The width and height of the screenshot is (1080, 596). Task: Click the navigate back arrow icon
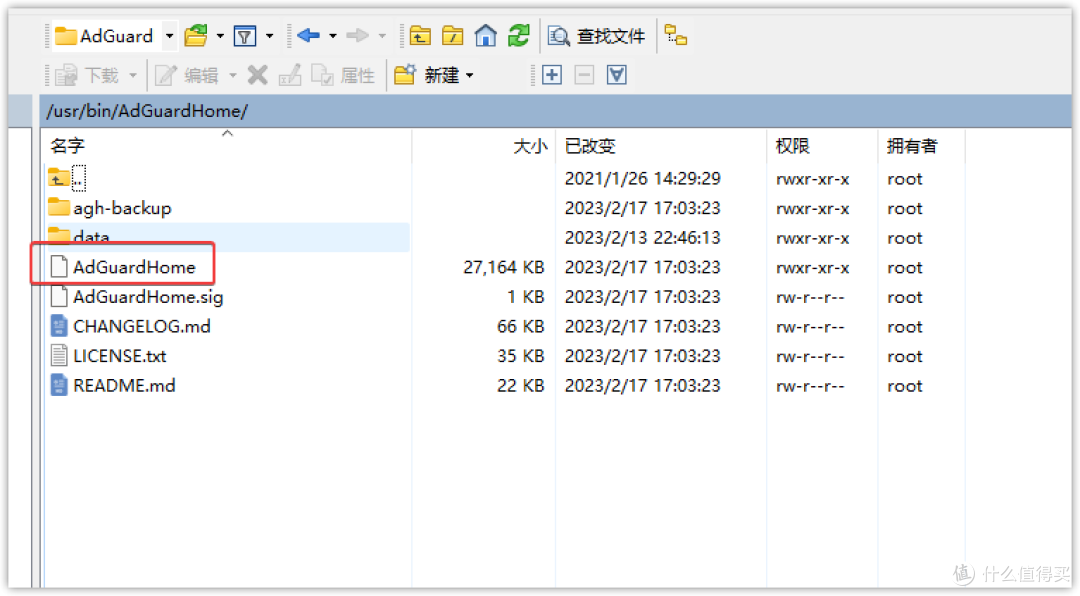click(308, 35)
